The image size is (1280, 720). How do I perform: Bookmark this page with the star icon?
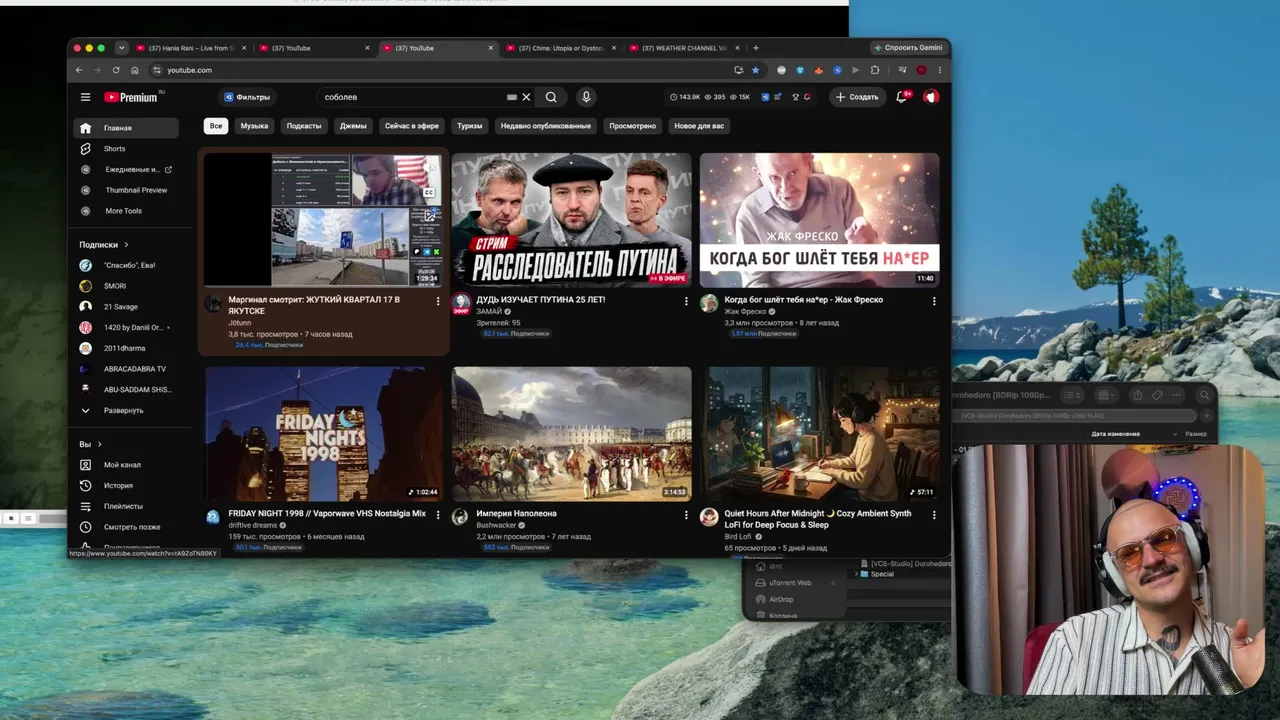pyautogui.click(x=755, y=70)
